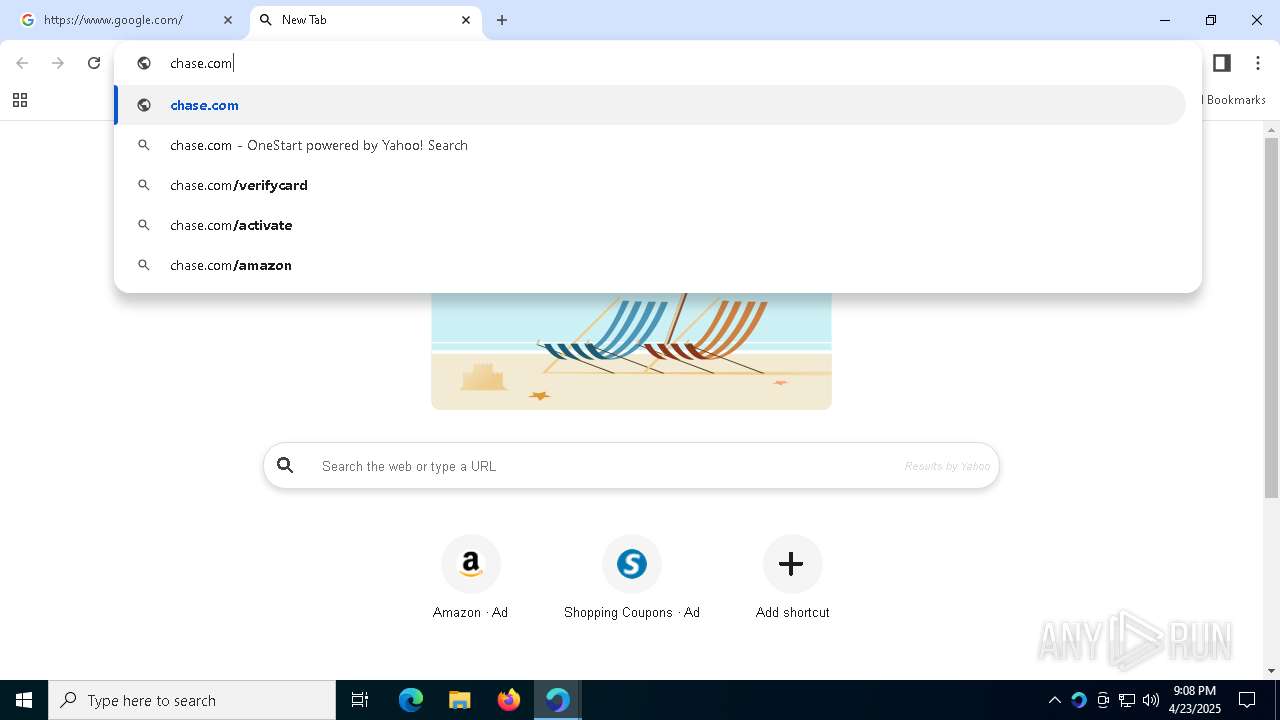The width and height of the screenshot is (1280, 720).
Task: Switch to the New Tab tab
Action: 366,20
